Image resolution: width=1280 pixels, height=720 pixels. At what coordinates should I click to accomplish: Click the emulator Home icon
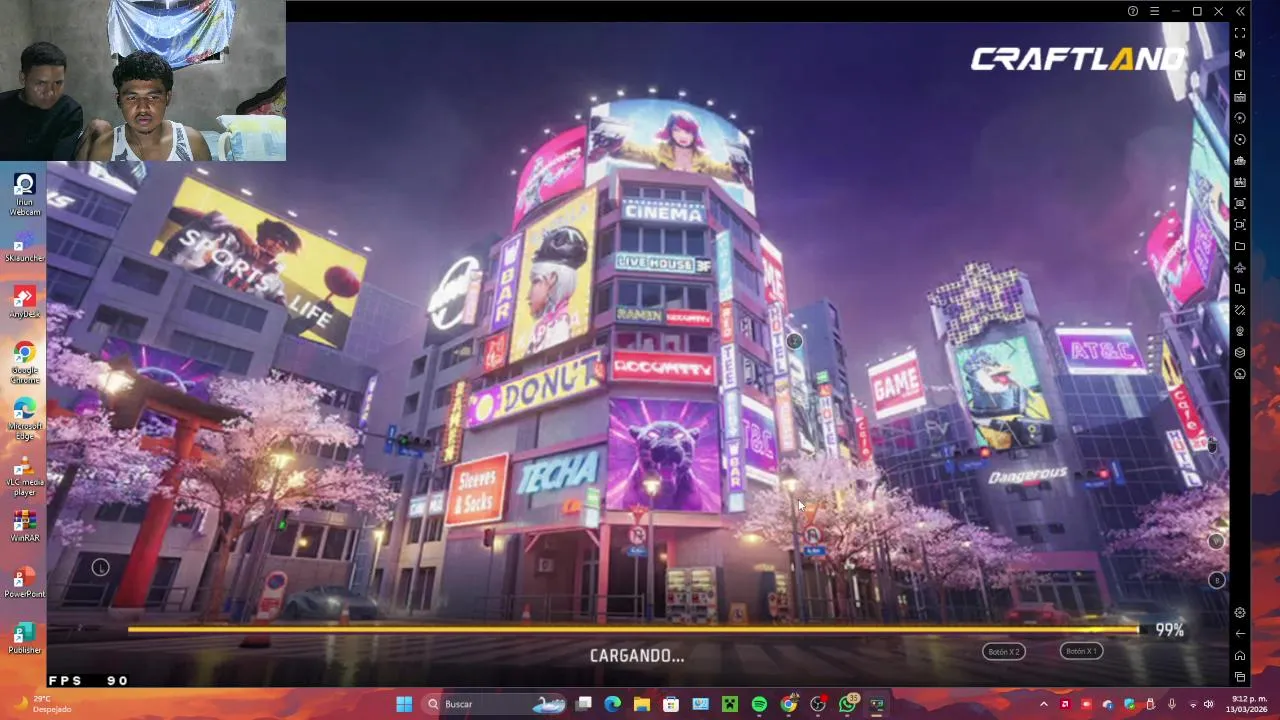coord(1240,656)
